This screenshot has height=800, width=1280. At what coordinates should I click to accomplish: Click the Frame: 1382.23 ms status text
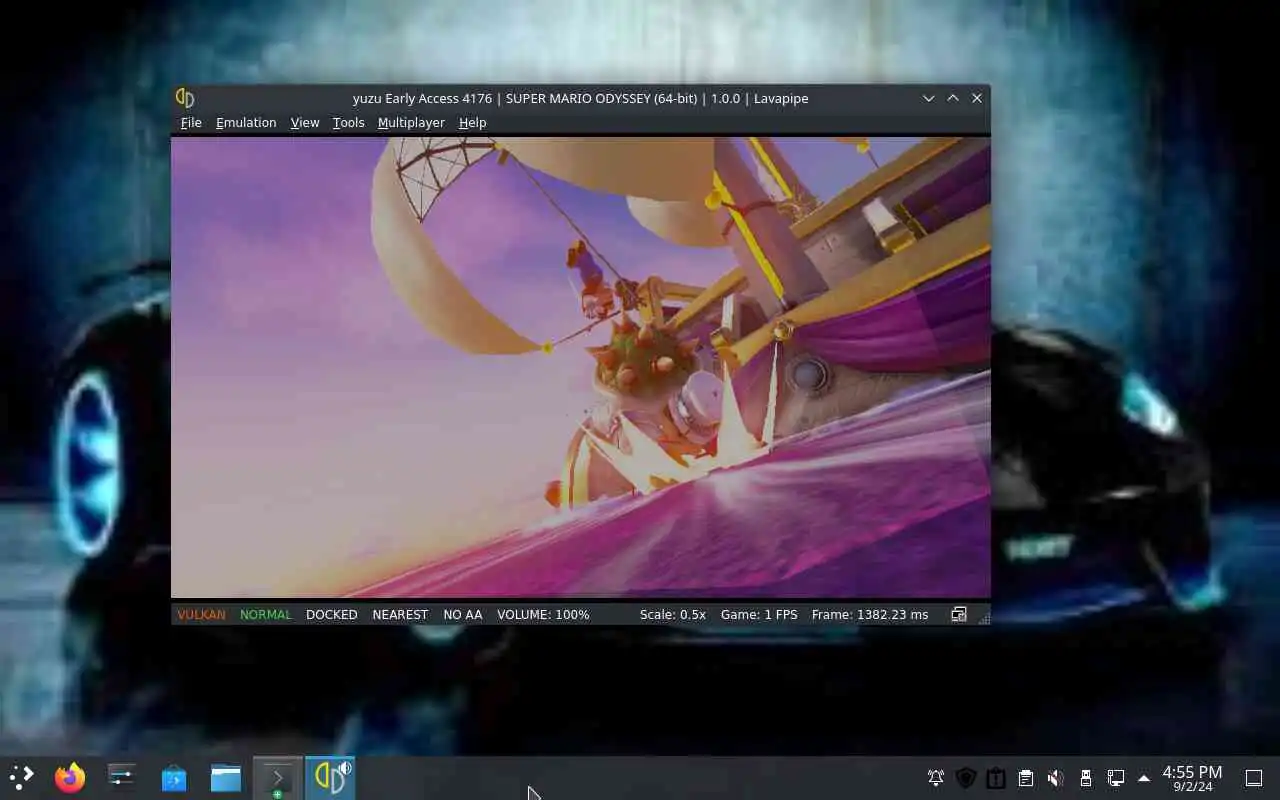(870, 614)
